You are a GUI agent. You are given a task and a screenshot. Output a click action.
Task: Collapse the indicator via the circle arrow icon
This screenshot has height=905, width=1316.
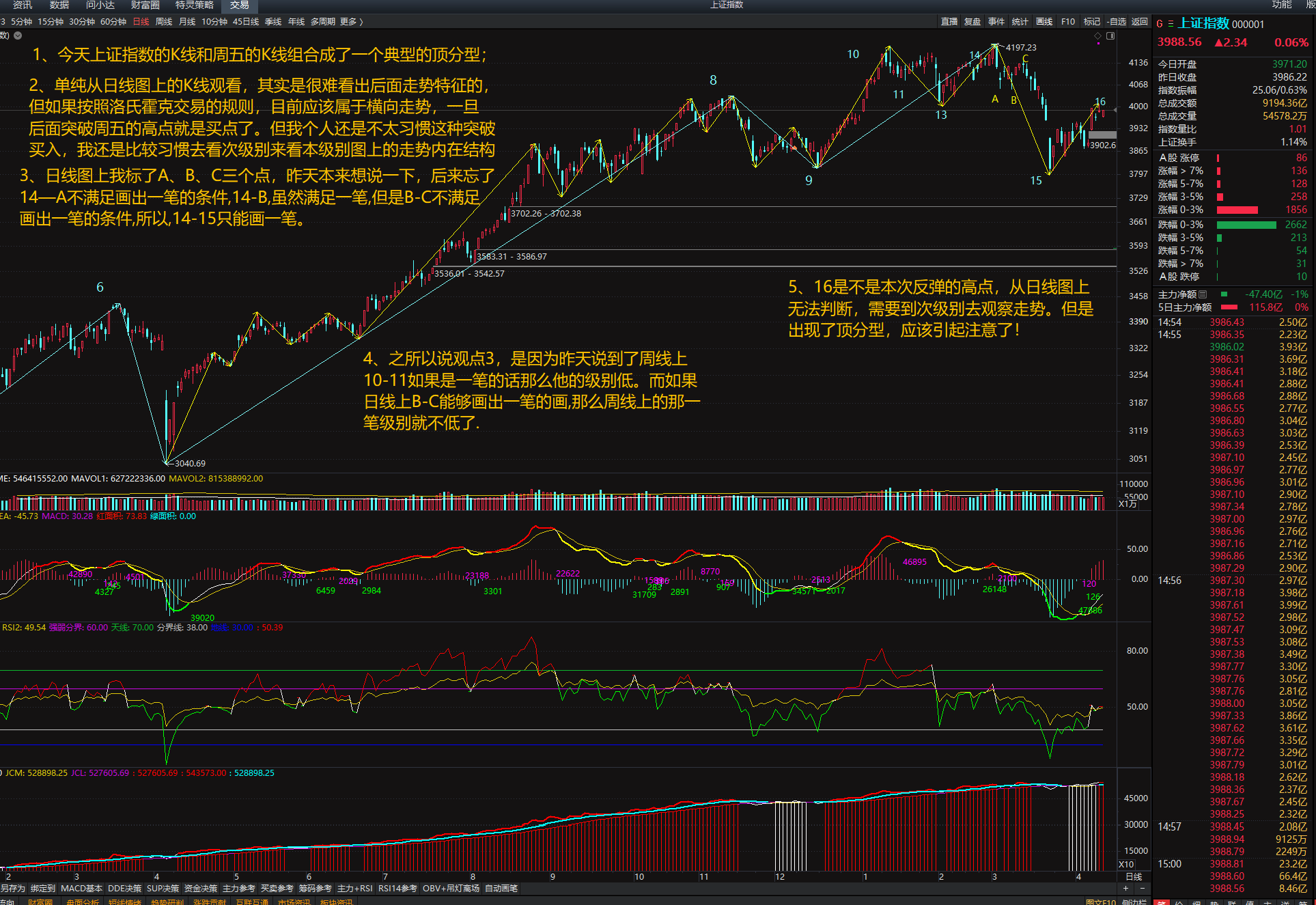click(18, 36)
